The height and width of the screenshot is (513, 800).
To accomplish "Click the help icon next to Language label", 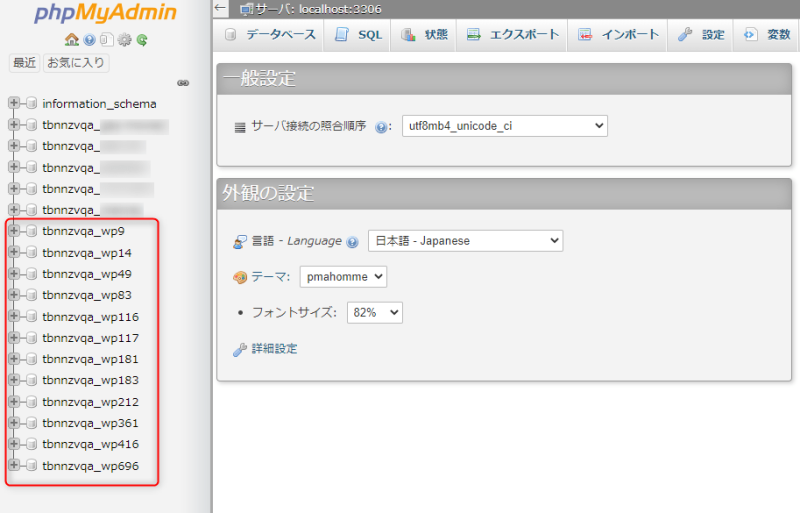I will pyautogui.click(x=352, y=242).
